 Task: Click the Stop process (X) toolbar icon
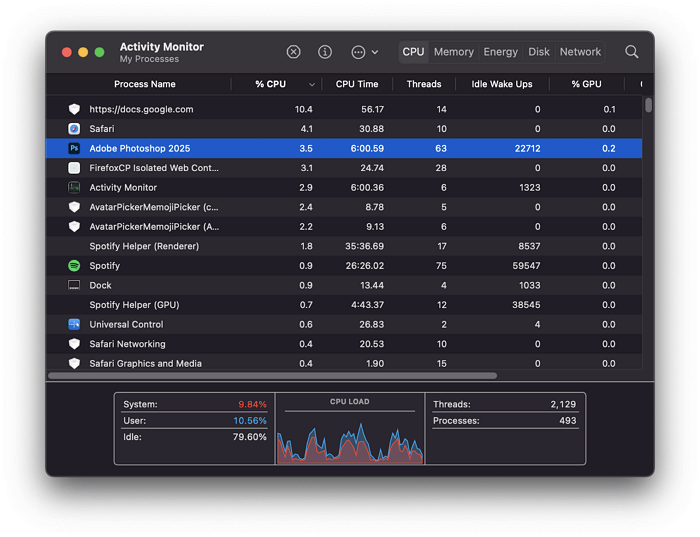[x=293, y=52]
